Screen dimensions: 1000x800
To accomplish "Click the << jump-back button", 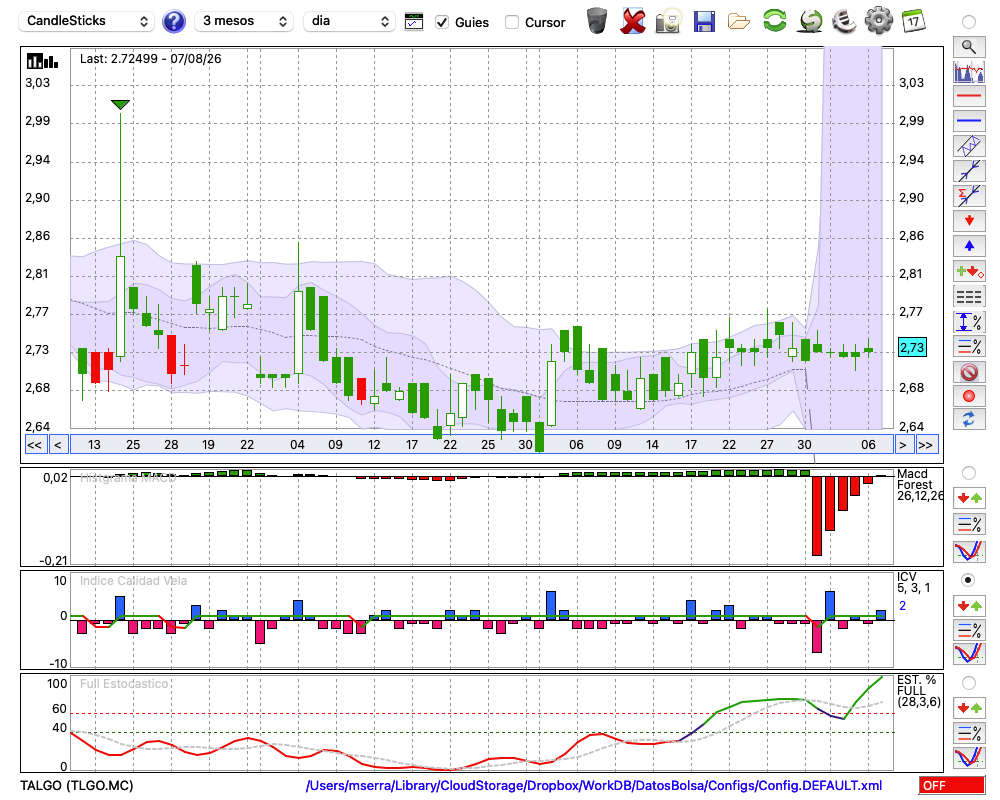I will point(35,445).
